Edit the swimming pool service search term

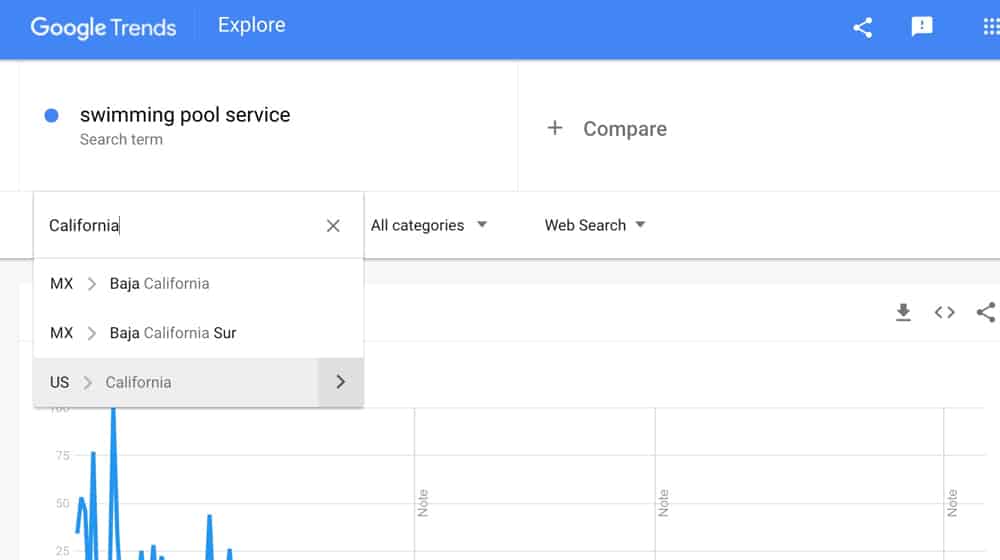click(x=185, y=115)
